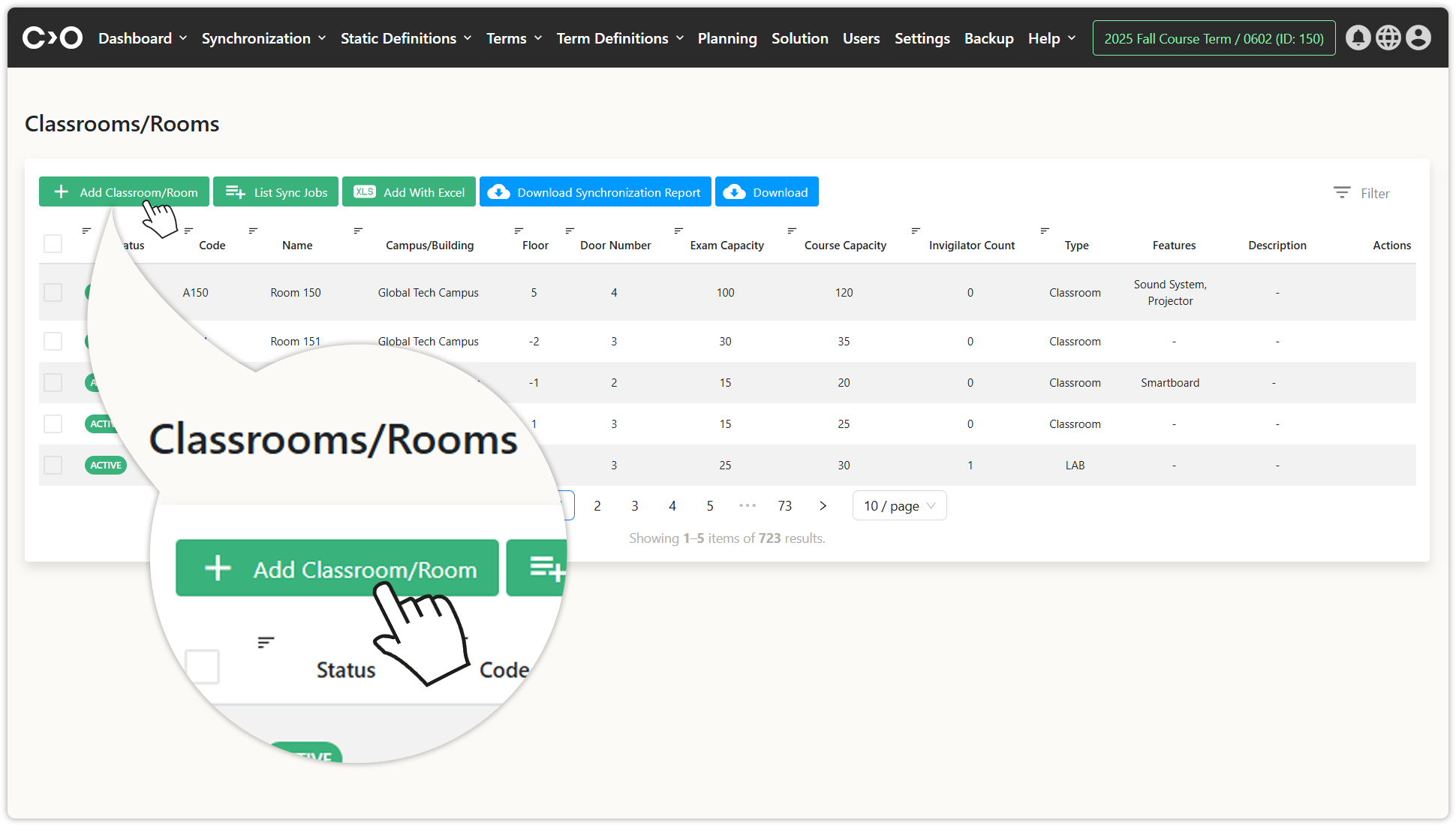This screenshot has width=1456, height=826.
Task: Open the 10 / page size dropdown
Action: [899, 505]
